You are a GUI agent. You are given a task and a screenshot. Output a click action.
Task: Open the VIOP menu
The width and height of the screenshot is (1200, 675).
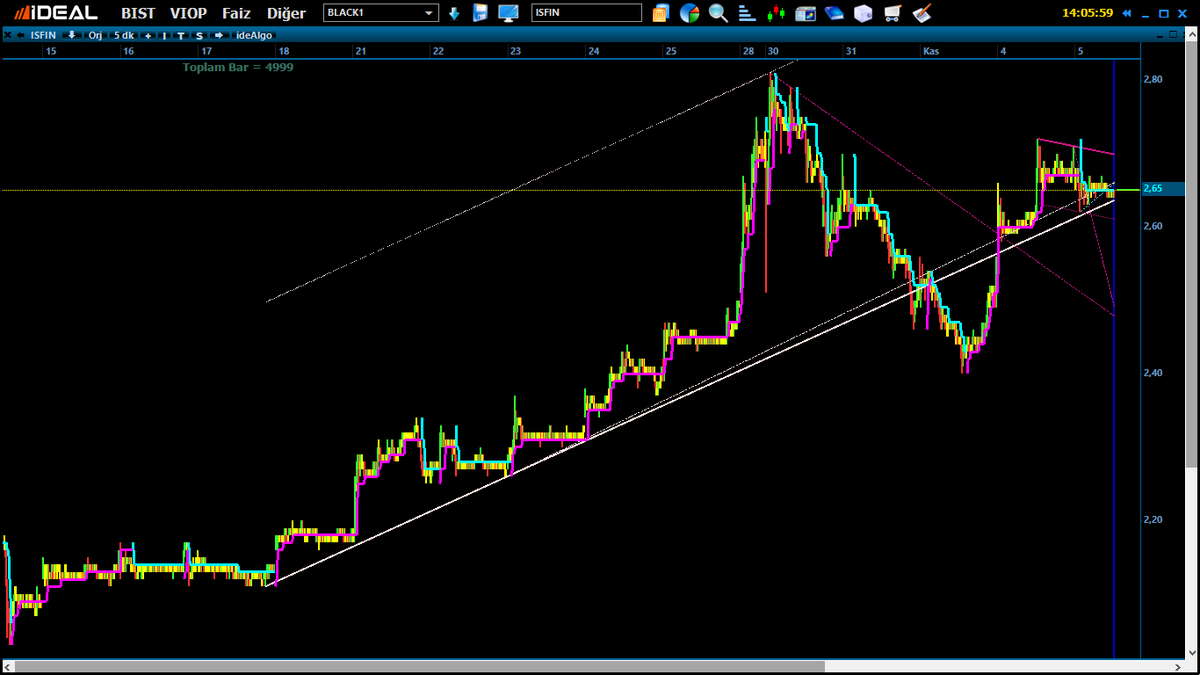pyautogui.click(x=189, y=13)
